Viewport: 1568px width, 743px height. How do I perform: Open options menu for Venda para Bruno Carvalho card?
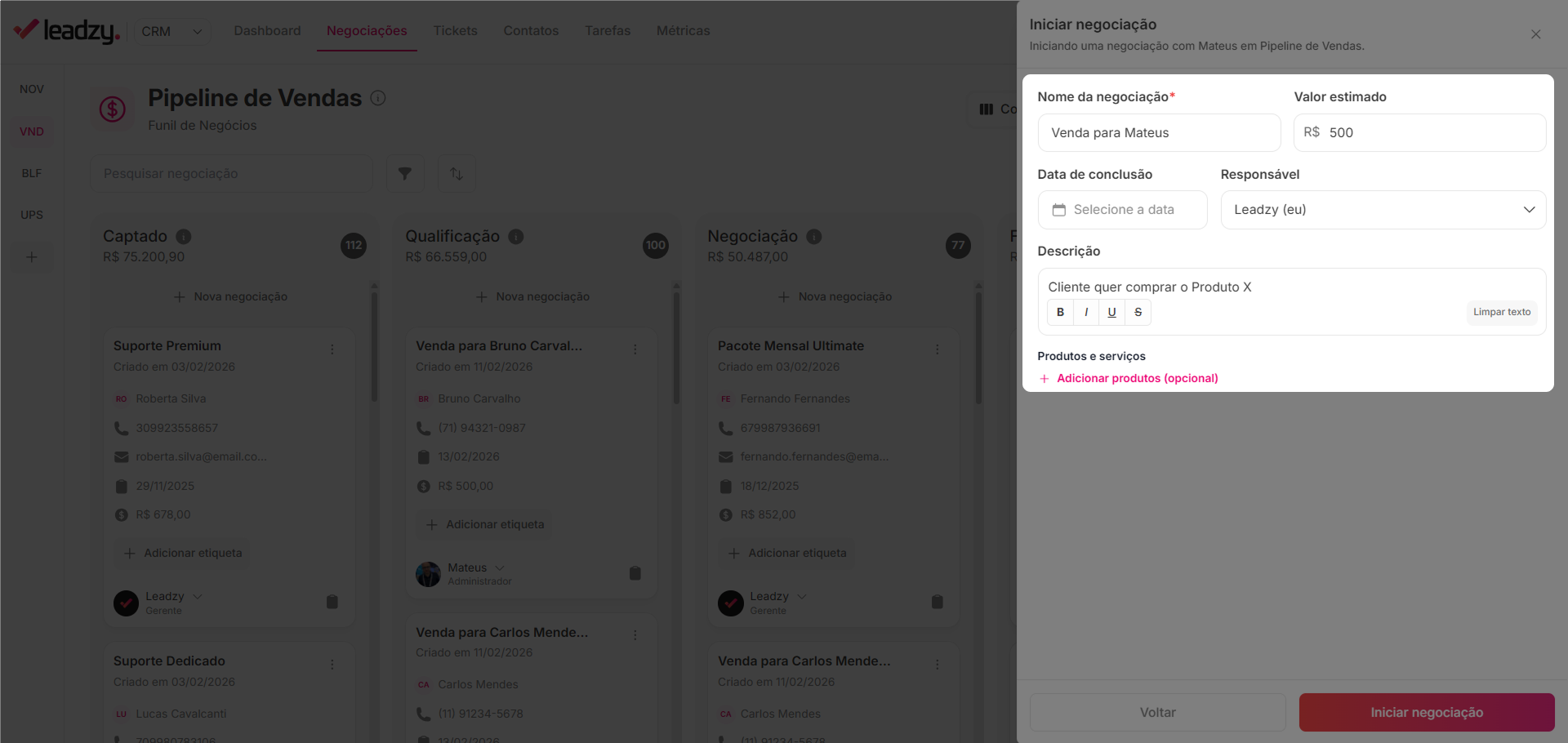coord(635,349)
